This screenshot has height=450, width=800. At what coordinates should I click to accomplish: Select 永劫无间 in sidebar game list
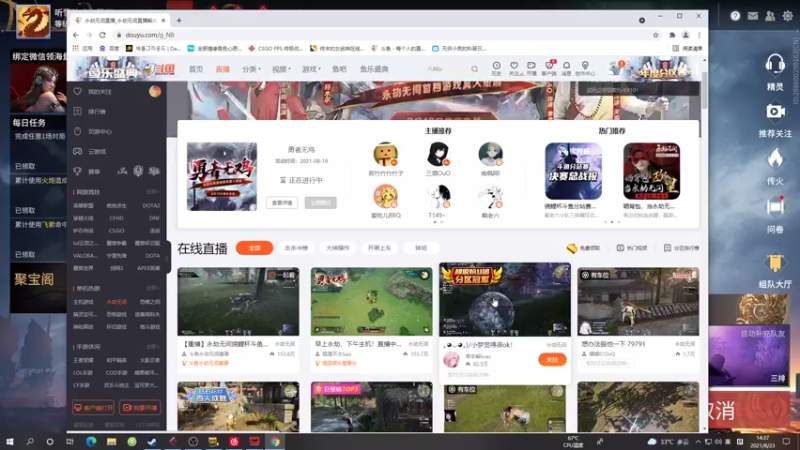pyautogui.click(x=117, y=302)
